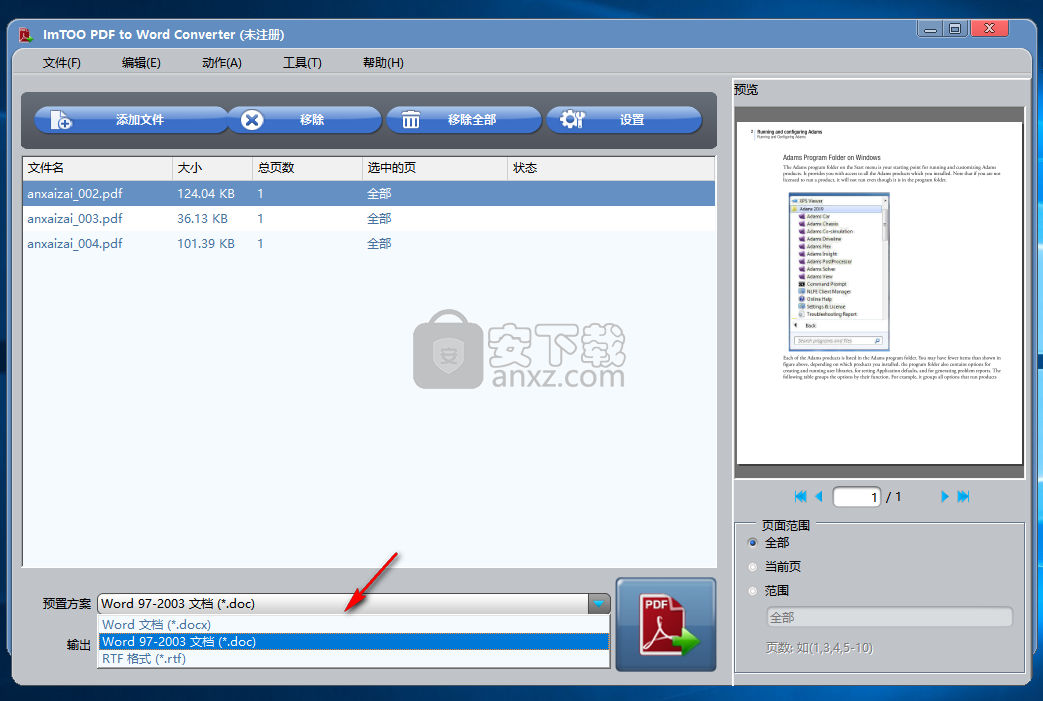This screenshot has height=701, width=1043.
Task: Choose Word 97-2003 文档 (*.doc) in the dropdown list
Action: [x=354, y=641]
